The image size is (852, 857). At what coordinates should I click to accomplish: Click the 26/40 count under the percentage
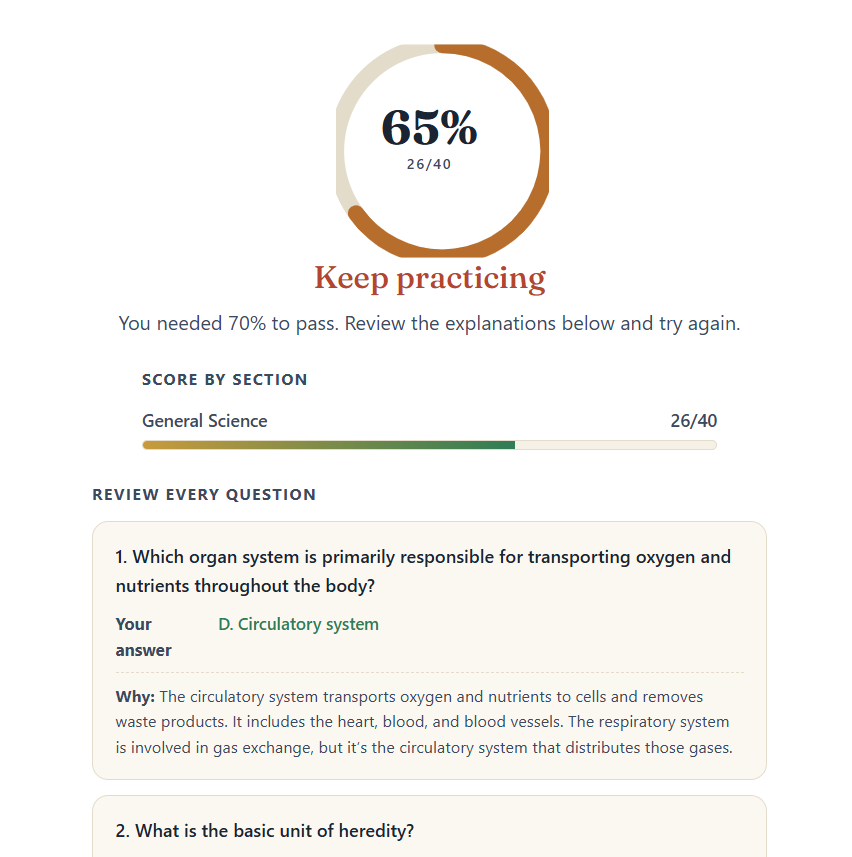[429, 164]
